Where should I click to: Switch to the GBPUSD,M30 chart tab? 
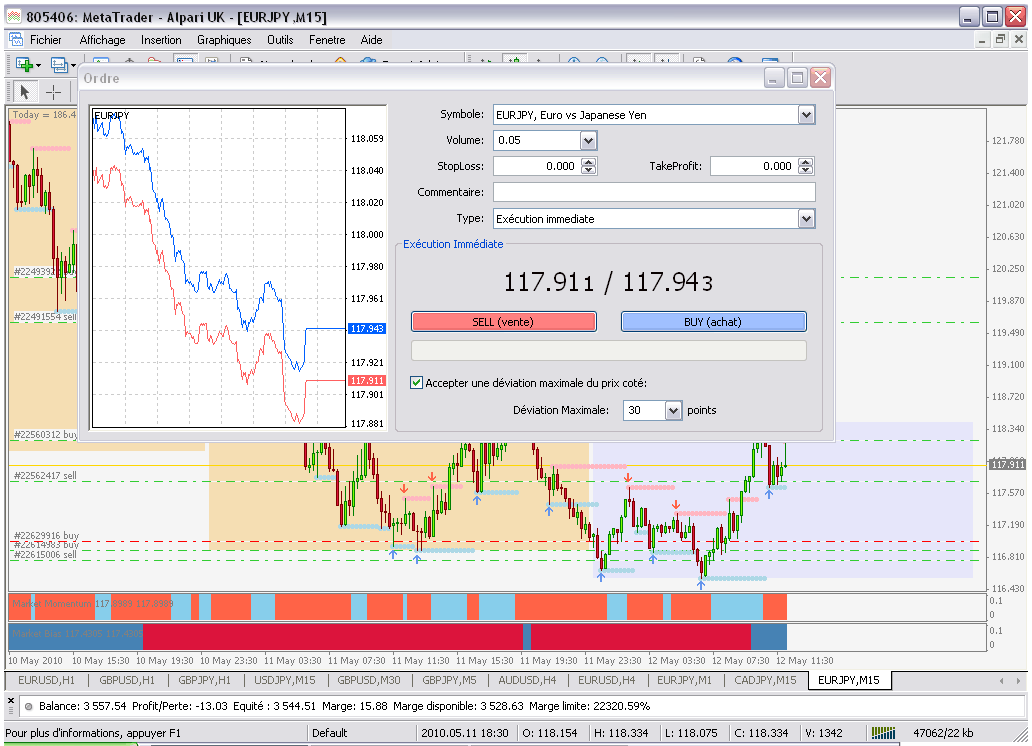click(368, 680)
